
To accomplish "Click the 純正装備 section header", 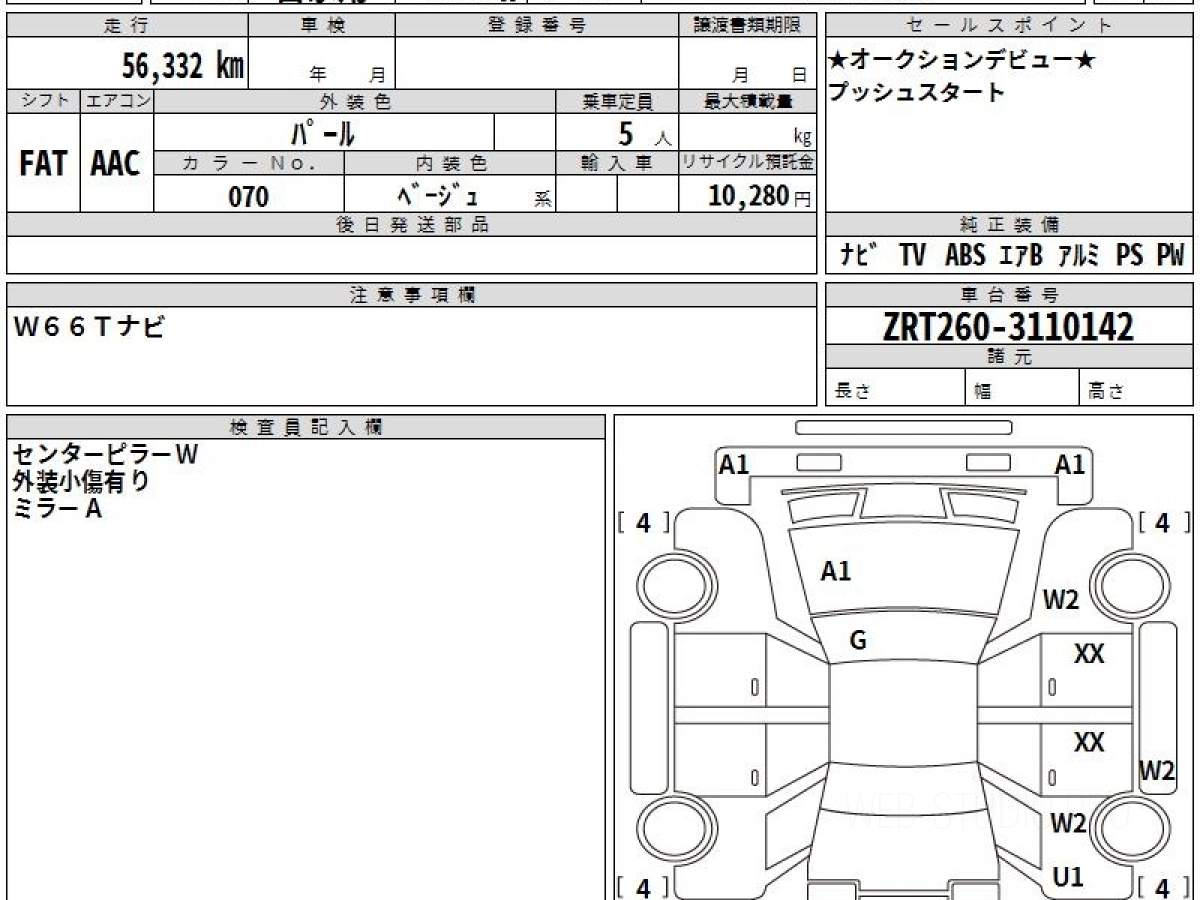I will point(1009,225).
